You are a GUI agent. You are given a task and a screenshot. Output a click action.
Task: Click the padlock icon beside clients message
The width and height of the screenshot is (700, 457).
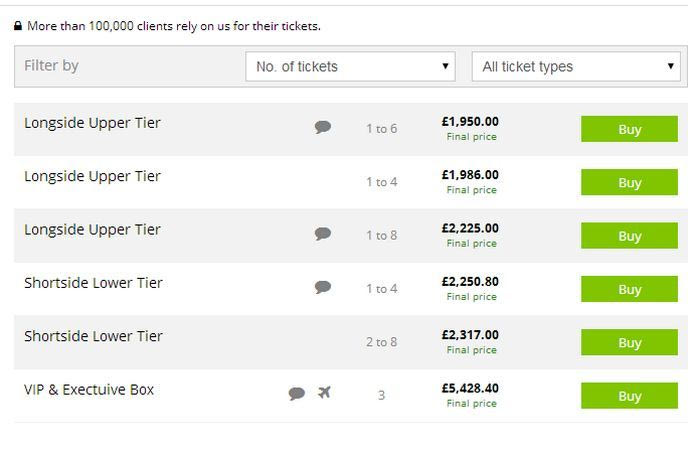[18, 26]
